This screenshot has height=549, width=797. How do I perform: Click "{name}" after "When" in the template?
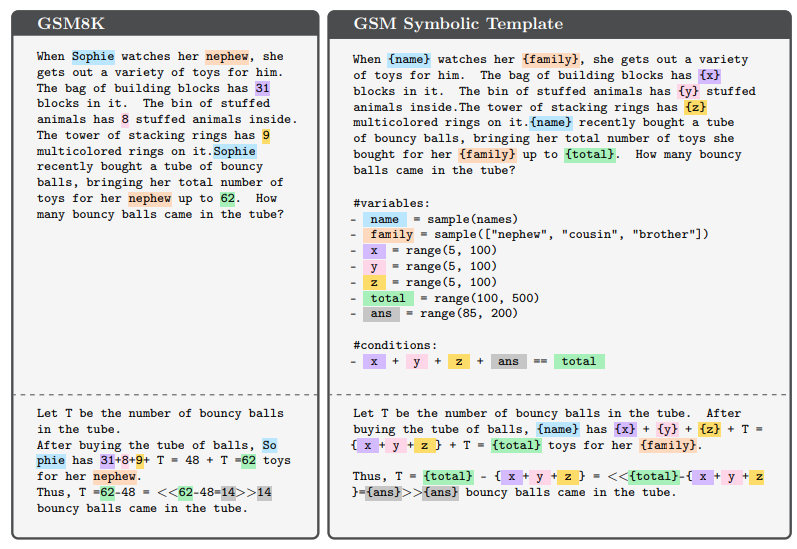tap(409, 59)
